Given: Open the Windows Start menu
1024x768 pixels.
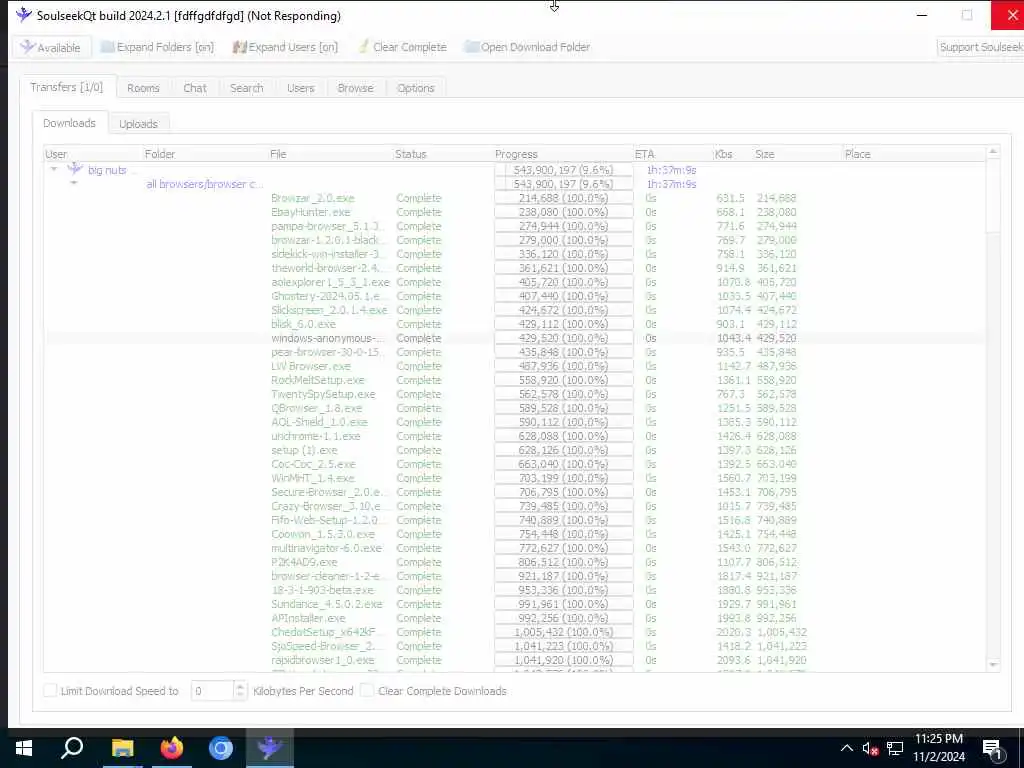Looking at the screenshot, I should click(x=24, y=748).
